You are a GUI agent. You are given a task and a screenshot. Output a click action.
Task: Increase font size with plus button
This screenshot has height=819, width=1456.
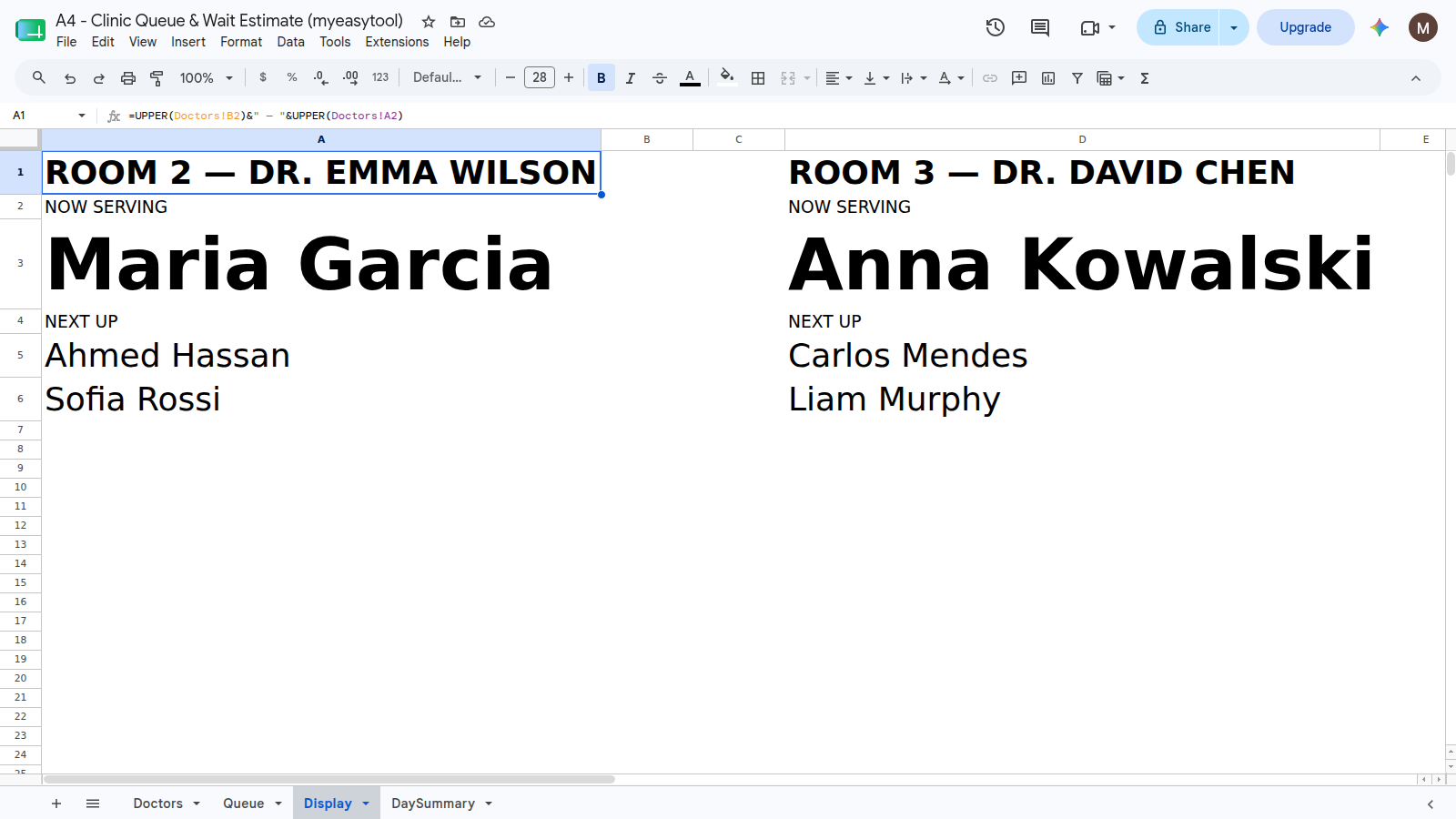(569, 78)
